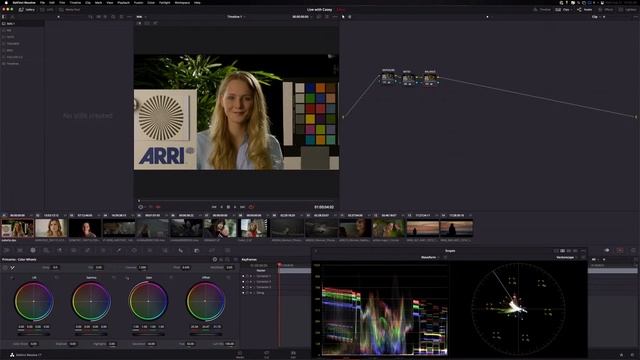Toggle loop playback in viewer transport
The width and height of the screenshot is (640, 360).
click(251, 207)
